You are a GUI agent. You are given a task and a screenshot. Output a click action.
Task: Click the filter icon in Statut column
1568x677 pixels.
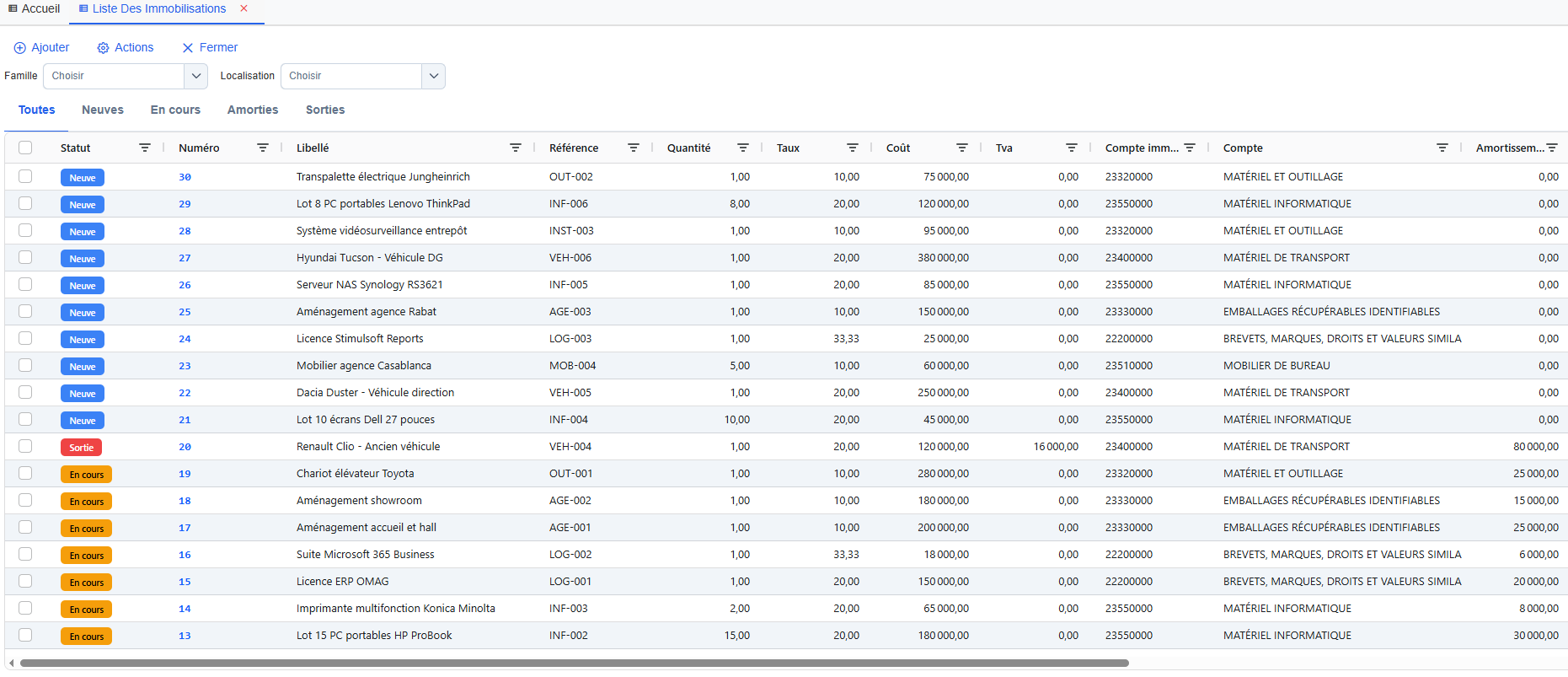coord(145,148)
